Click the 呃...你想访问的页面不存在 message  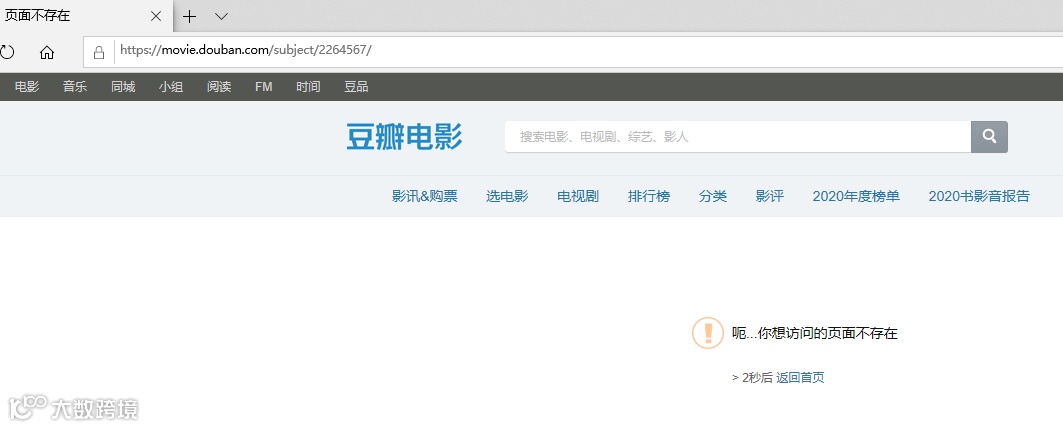(x=815, y=334)
